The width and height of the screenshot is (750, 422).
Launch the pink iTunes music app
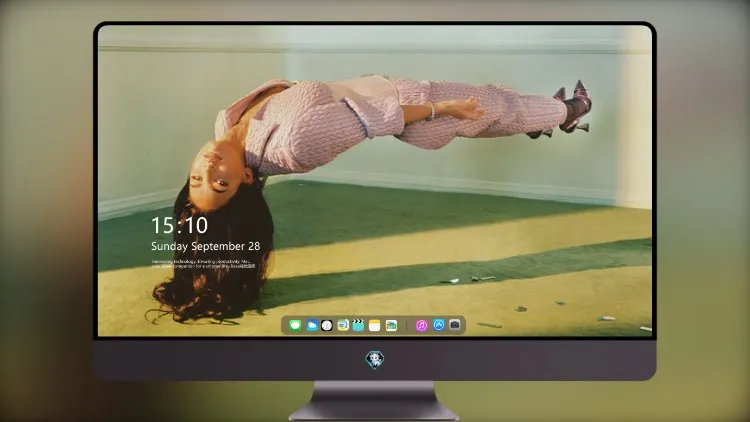[421, 325]
